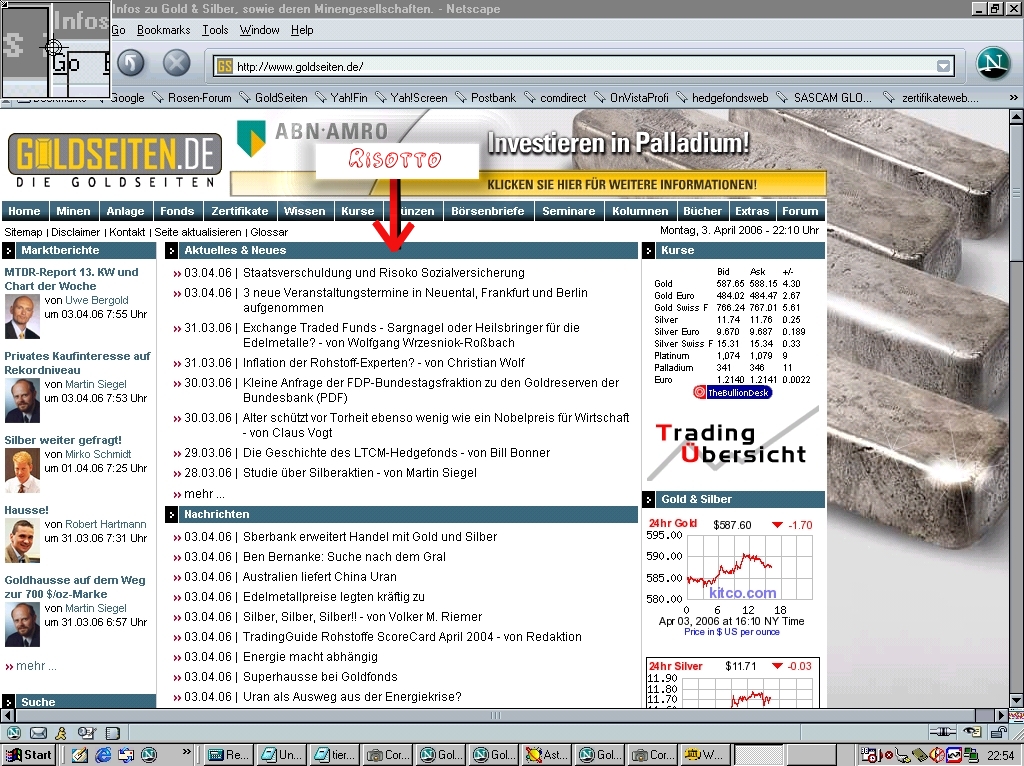Open the URL bar history dropdown

[943, 67]
